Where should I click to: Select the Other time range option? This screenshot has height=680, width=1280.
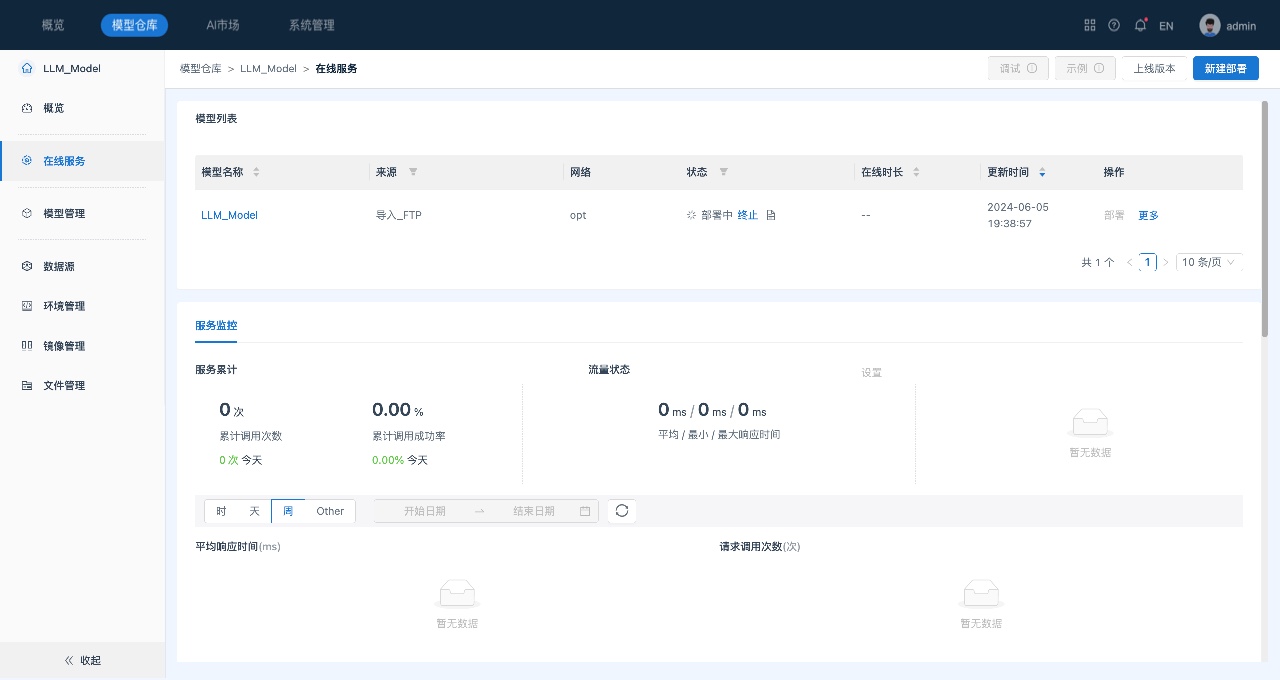point(330,511)
